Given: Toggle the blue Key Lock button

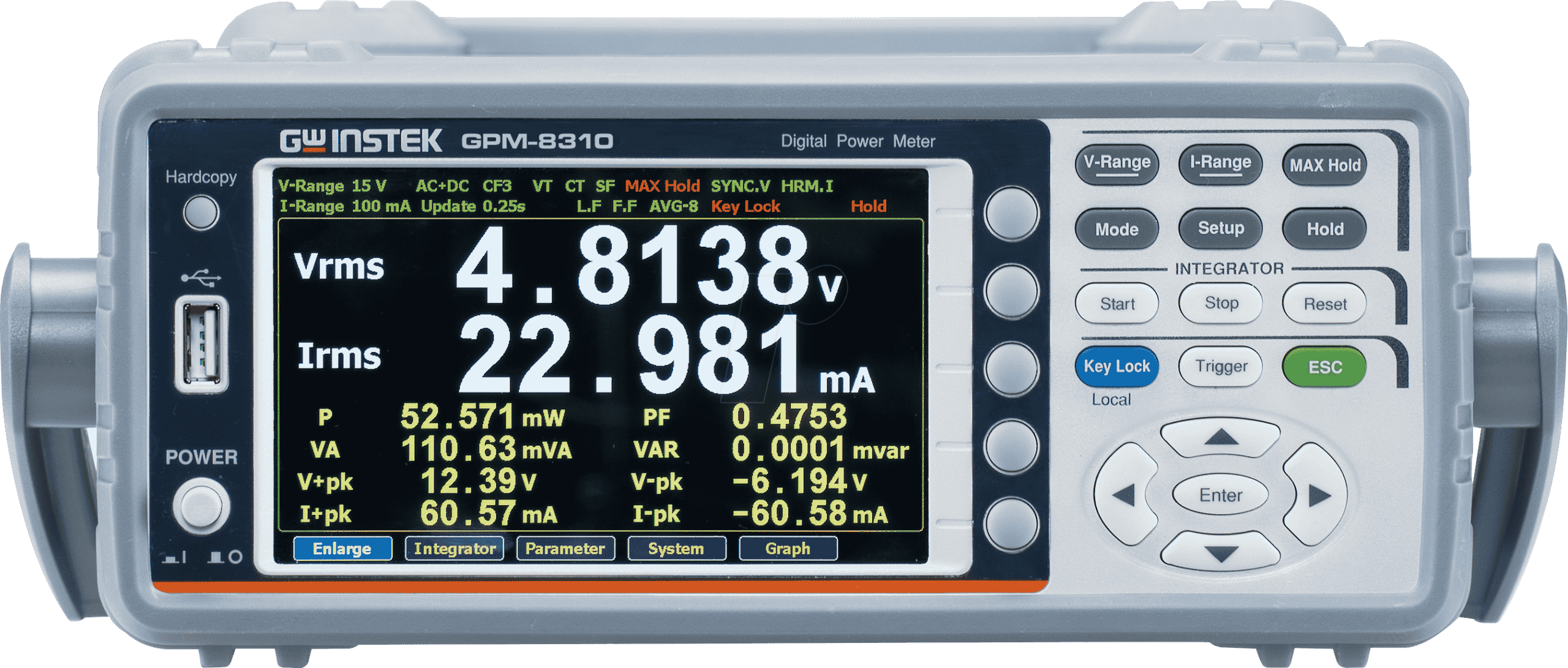Looking at the screenshot, I should coord(1117,367).
